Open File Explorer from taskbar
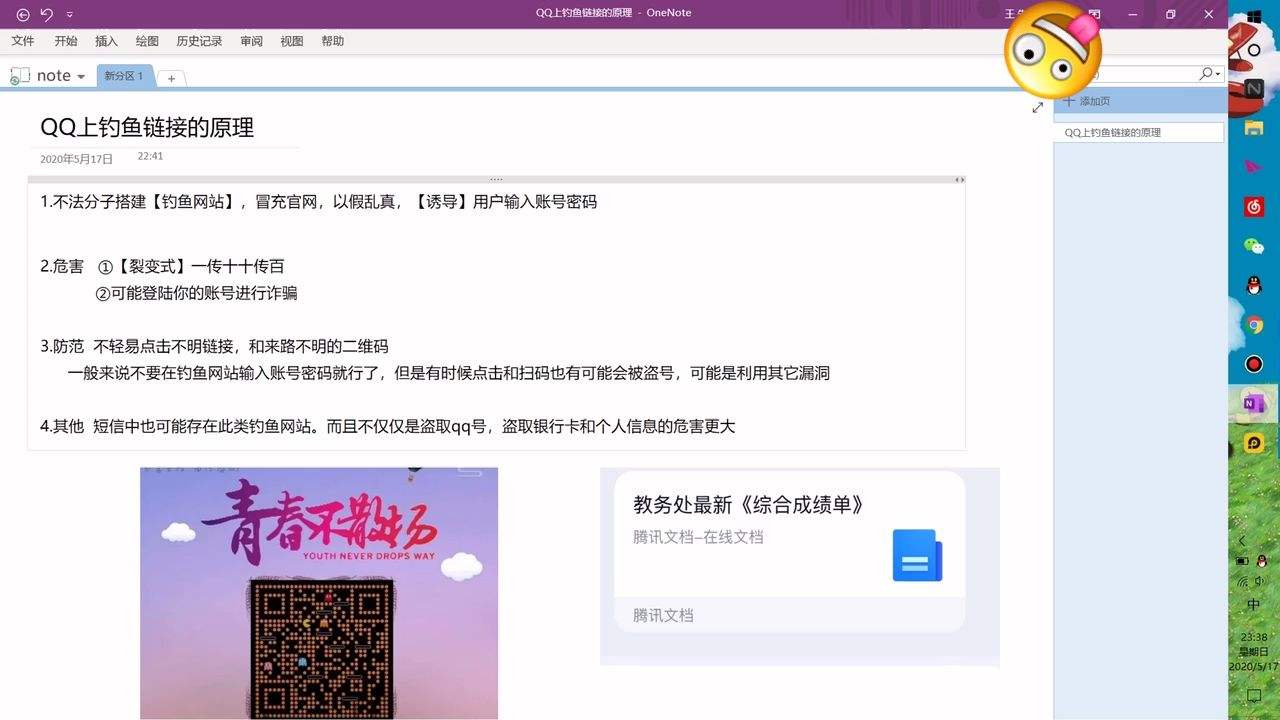1280x720 pixels. click(x=1254, y=128)
